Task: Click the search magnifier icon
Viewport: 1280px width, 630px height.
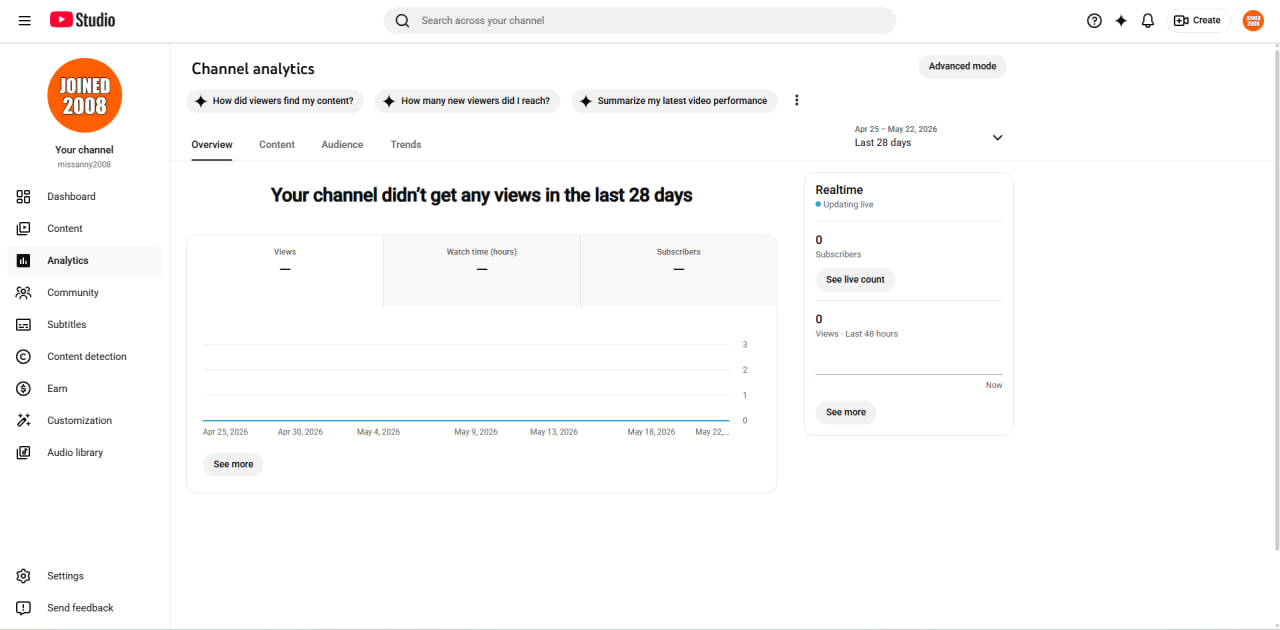Action: click(x=402, y=20)
